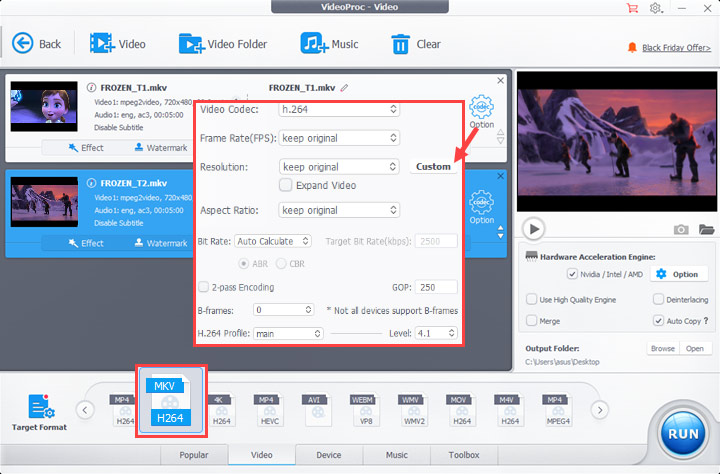This screenshot has height=474, width=720.
Task: Show more formats with right arrow
Action: [x=600, y=410]
